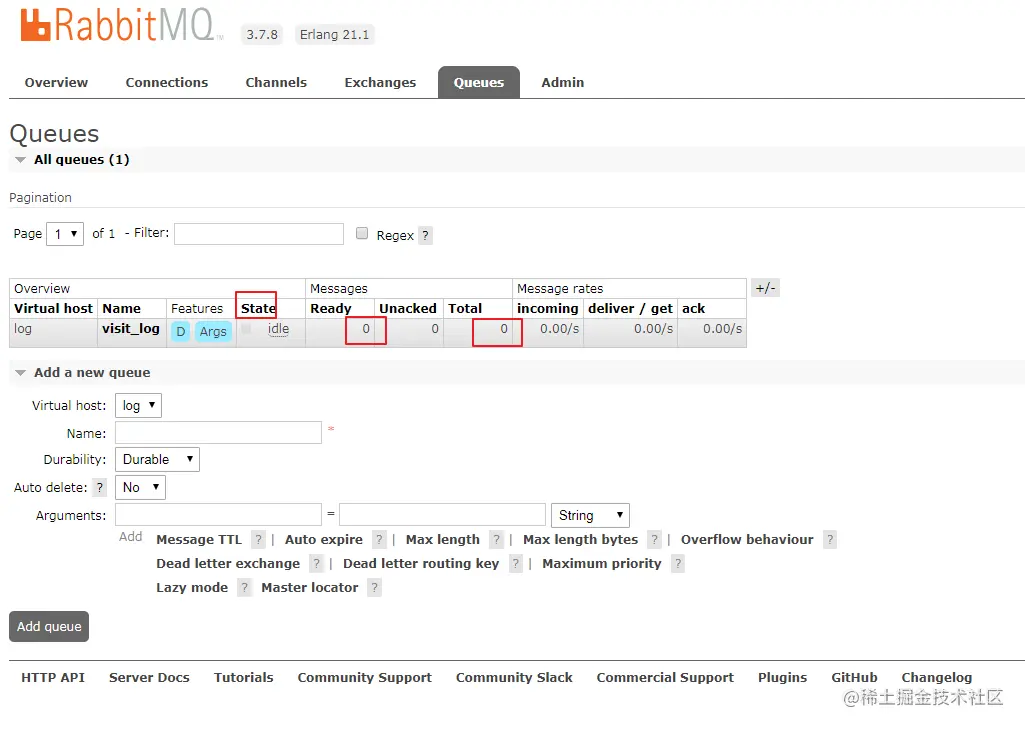Open the Page number dropdown
Screen dimensions: 1025x729
click(x=65, y=233)
